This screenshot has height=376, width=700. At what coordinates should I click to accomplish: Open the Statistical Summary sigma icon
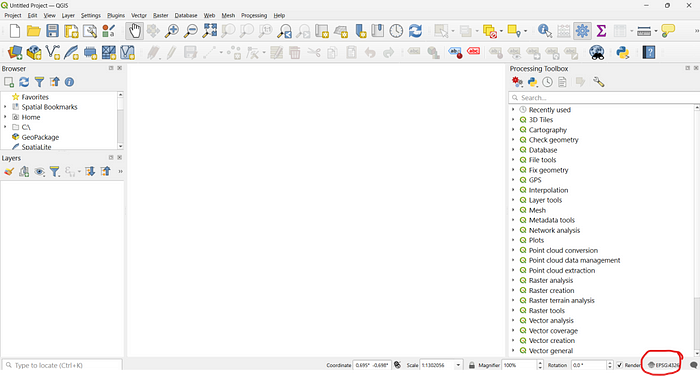pyautogui.click(x=601, y=31)
